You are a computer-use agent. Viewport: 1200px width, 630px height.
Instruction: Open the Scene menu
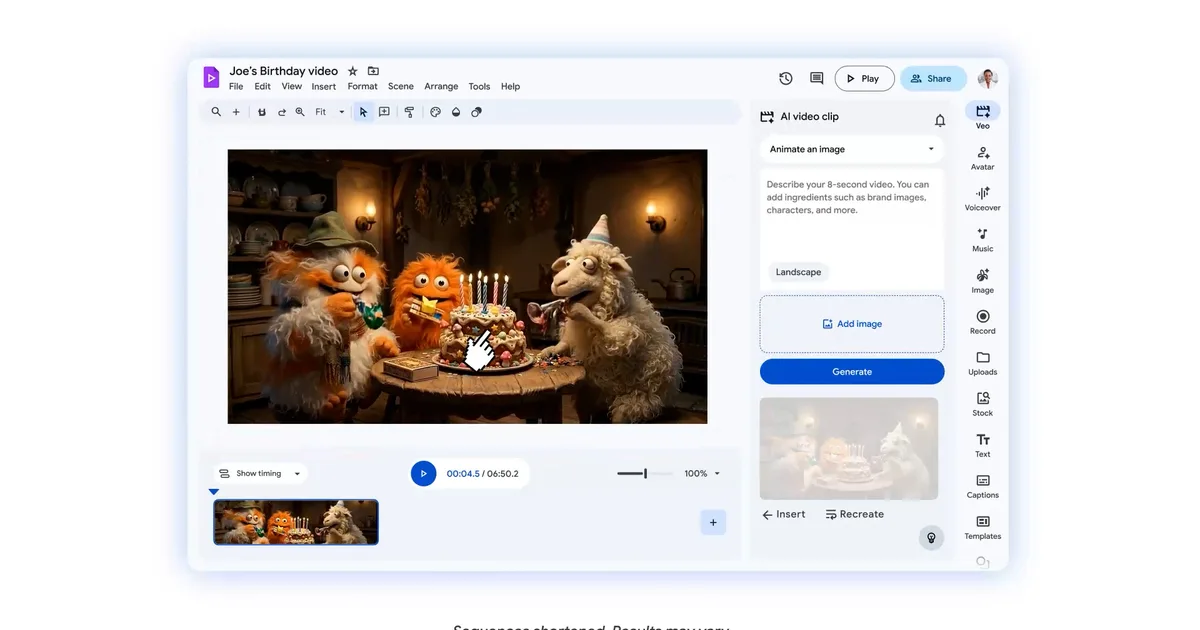400,86
